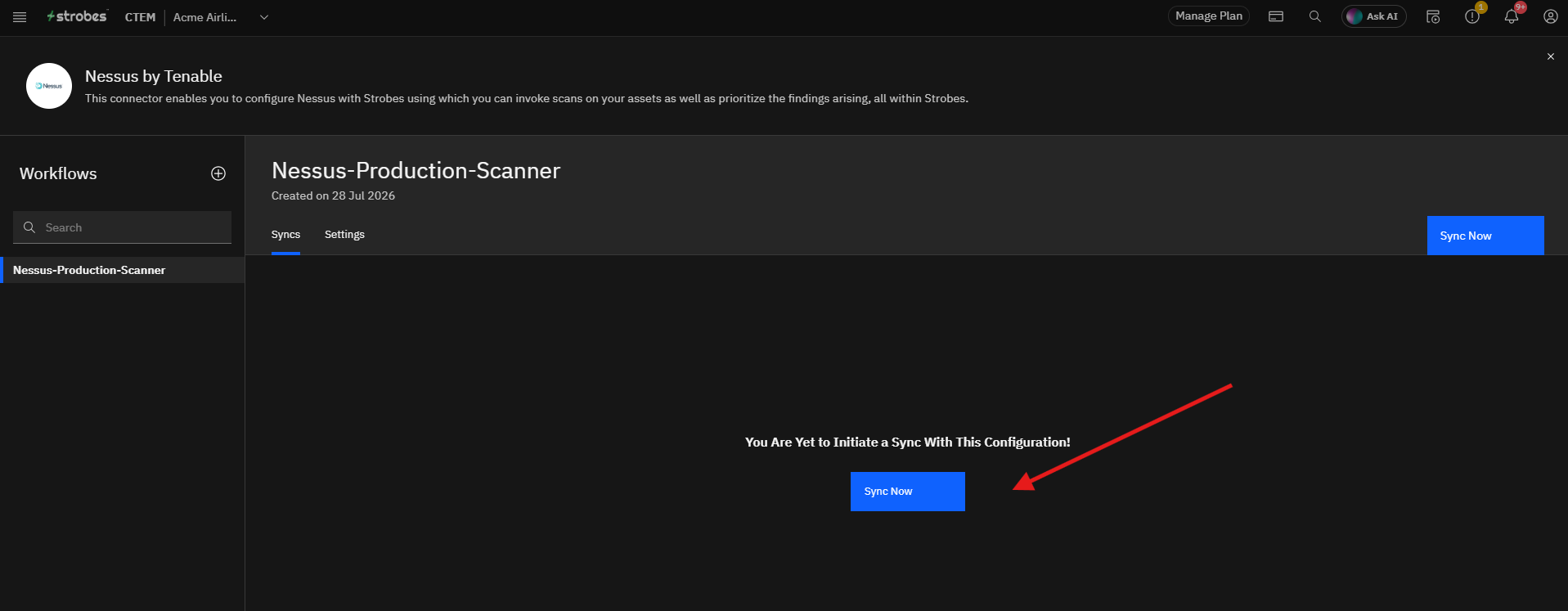Close the Nessus connector panel

[x=1550, y=56]
